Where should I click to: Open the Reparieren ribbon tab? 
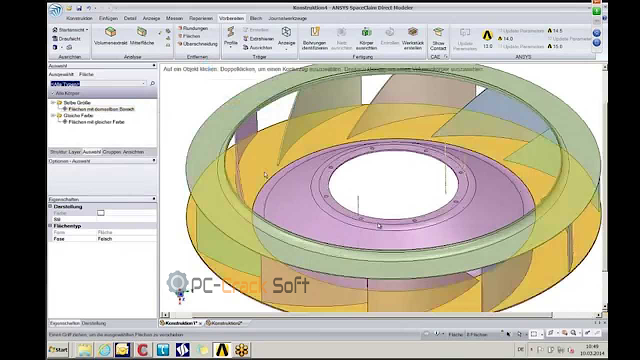coord(201,18)
